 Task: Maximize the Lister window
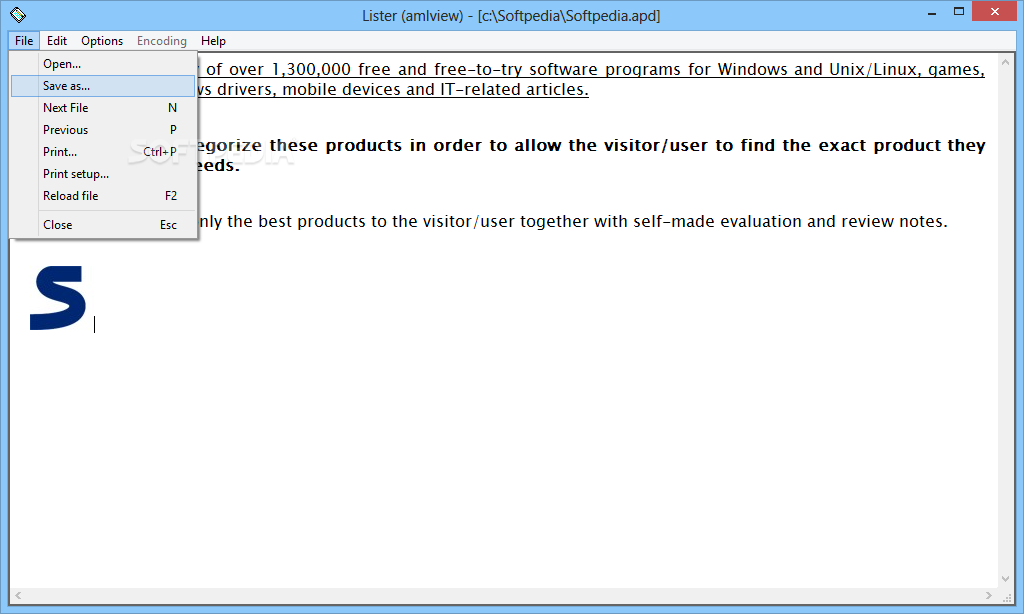point(959,12)
